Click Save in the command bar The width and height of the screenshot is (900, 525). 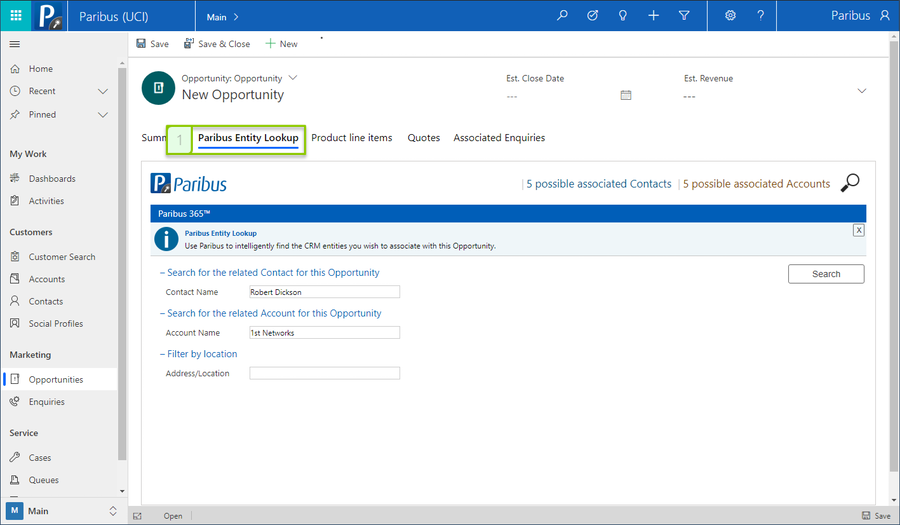click(153, 44)
